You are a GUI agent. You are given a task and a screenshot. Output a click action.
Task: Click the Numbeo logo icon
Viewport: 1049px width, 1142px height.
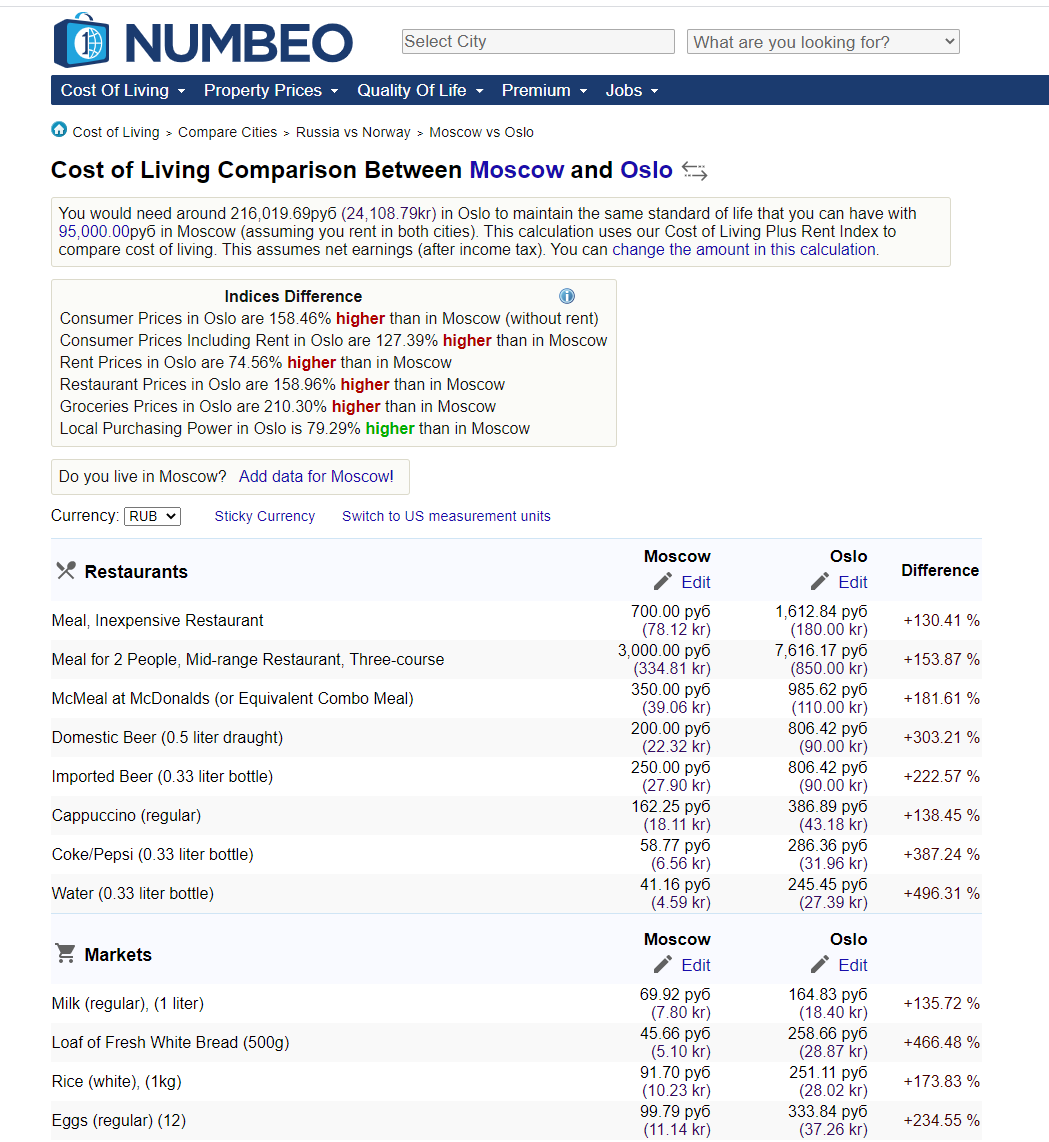[81, 42]
